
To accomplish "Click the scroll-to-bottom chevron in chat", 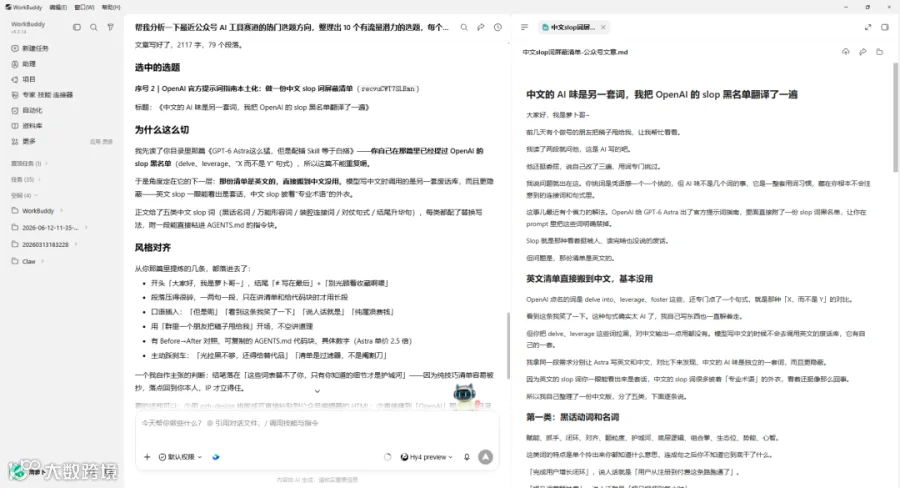I will pyautogui.click(x=317, y=391).
